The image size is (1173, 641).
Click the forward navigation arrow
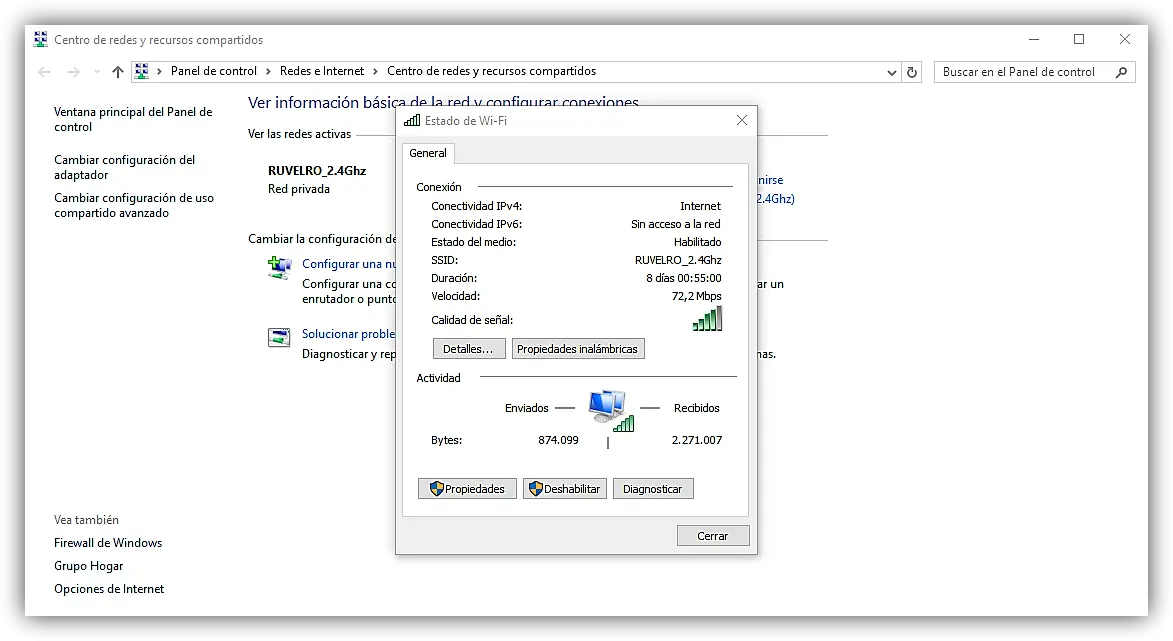(73, 72)
